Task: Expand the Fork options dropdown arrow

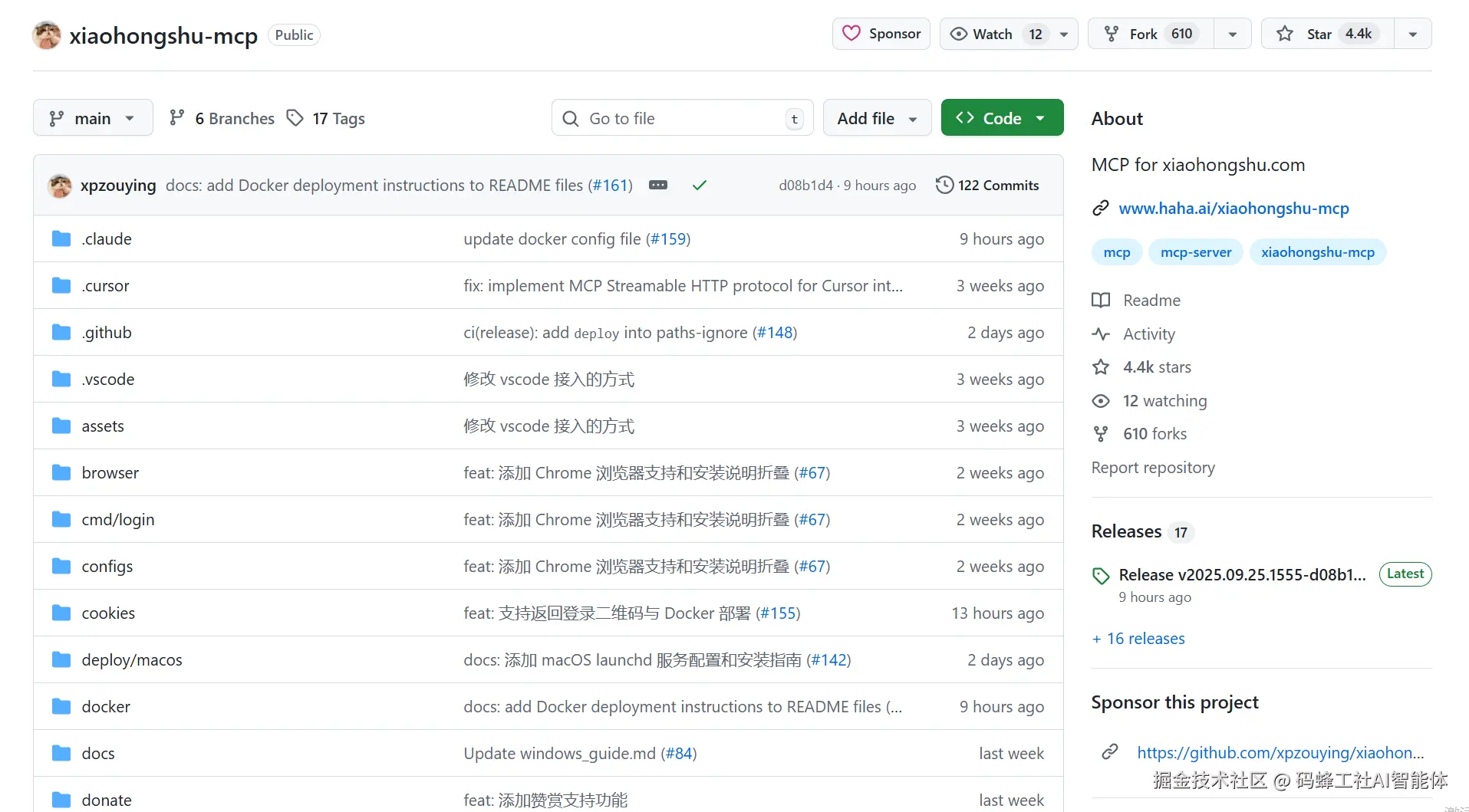Action: point(1233,34)
